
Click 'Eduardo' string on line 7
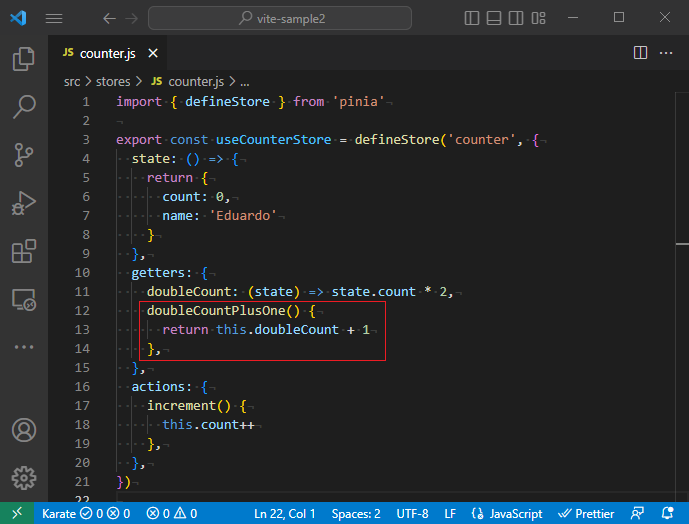[x=243, y=216]
